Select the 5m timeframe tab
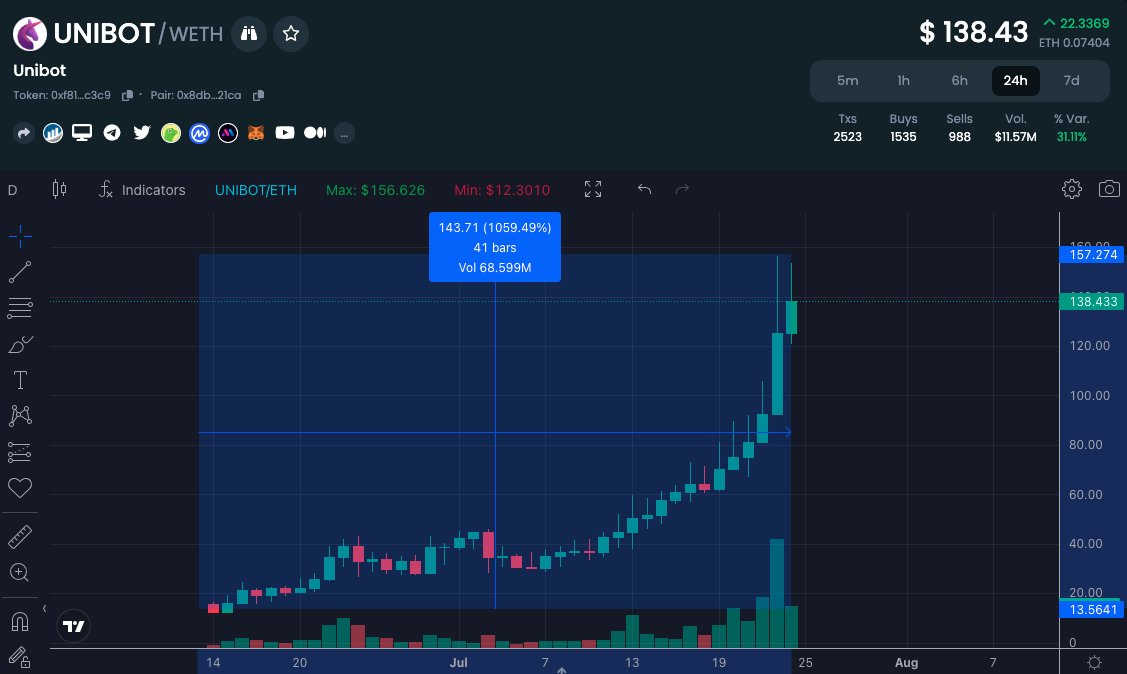 [x=847, y=80]
